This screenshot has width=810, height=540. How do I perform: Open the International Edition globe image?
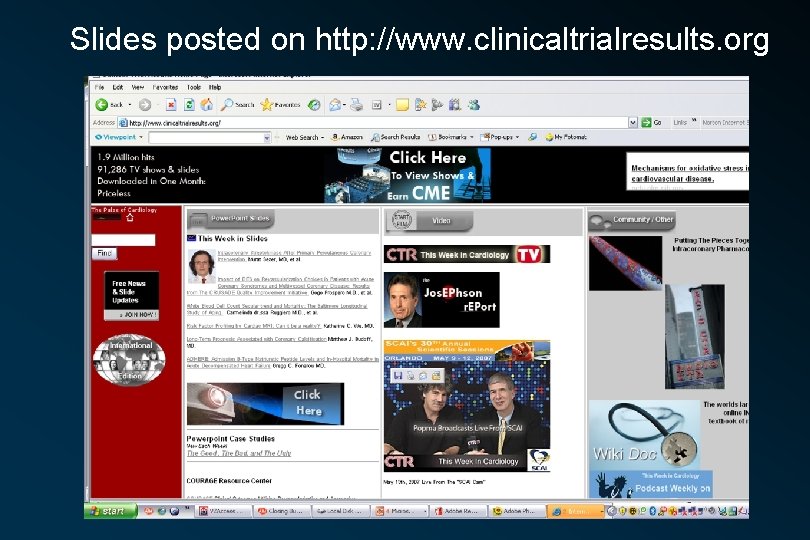click(x=129, y=360)
